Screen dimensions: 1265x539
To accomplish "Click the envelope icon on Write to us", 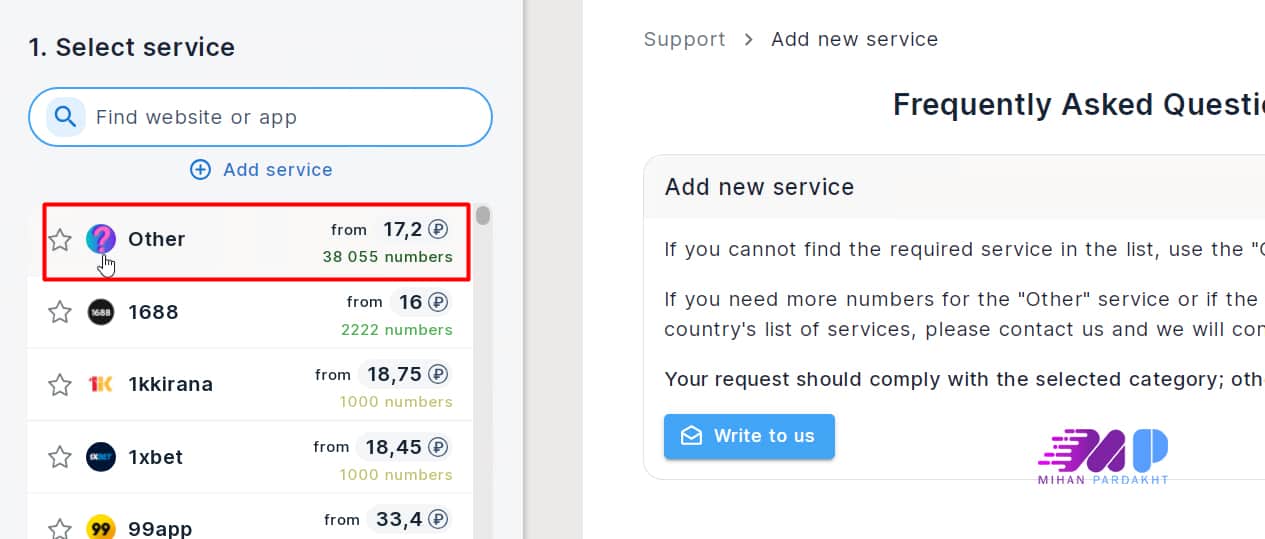I will [x=691, y=436].
